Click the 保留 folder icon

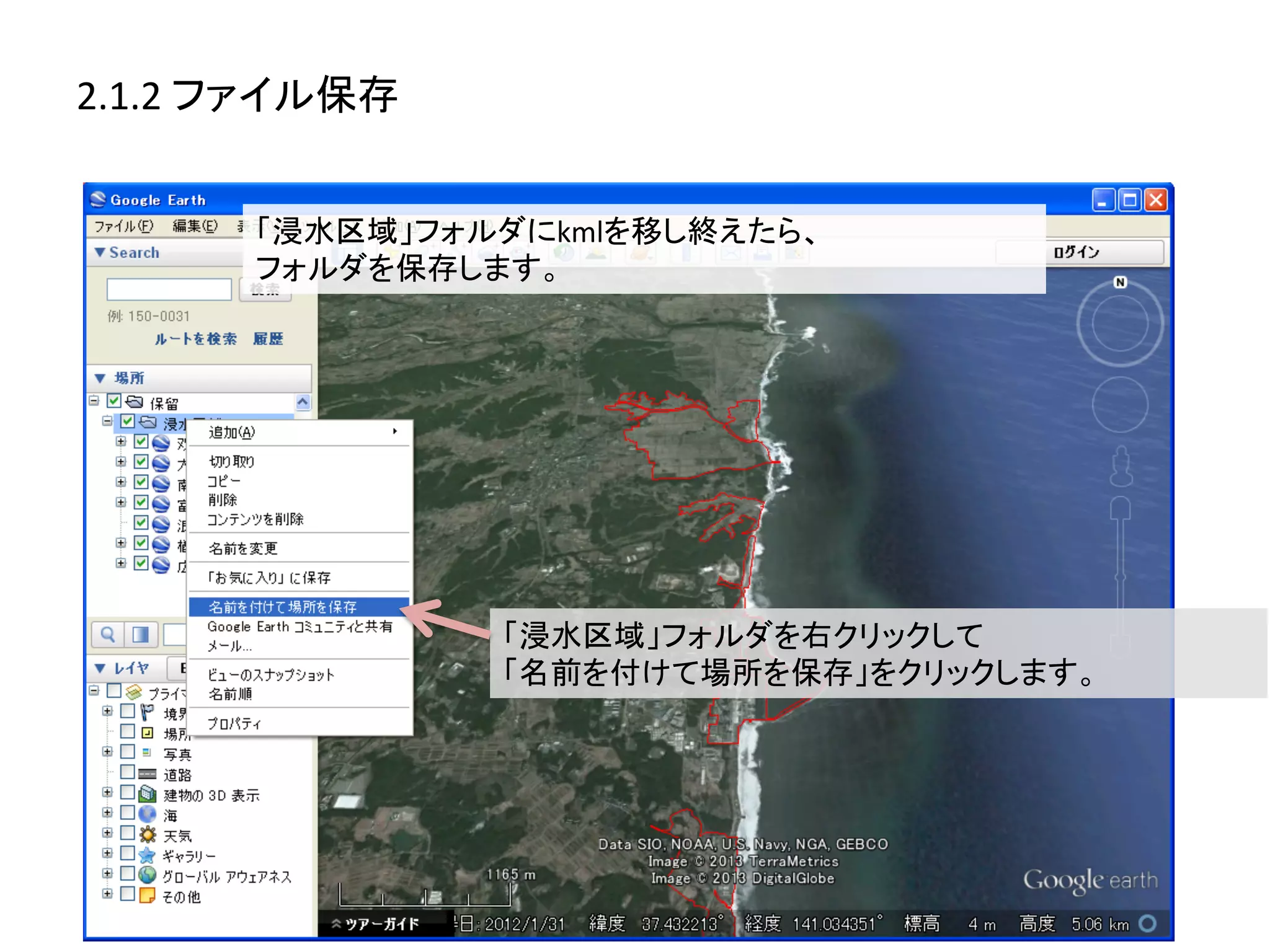(135, 402)
